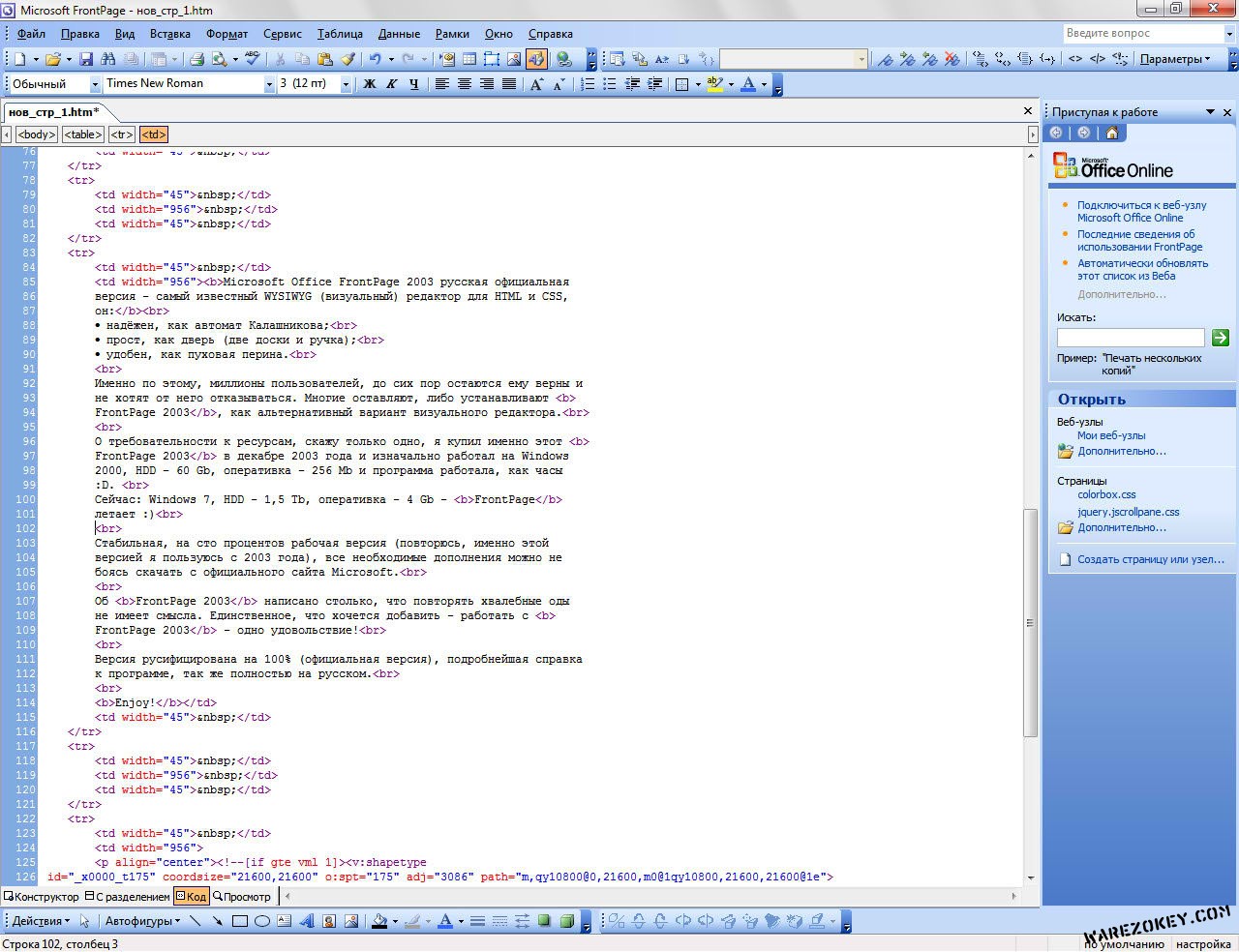This screenshot has width=1239, height=952.
Task: Save the page with the floppy icon
Action: click(86, 59)
